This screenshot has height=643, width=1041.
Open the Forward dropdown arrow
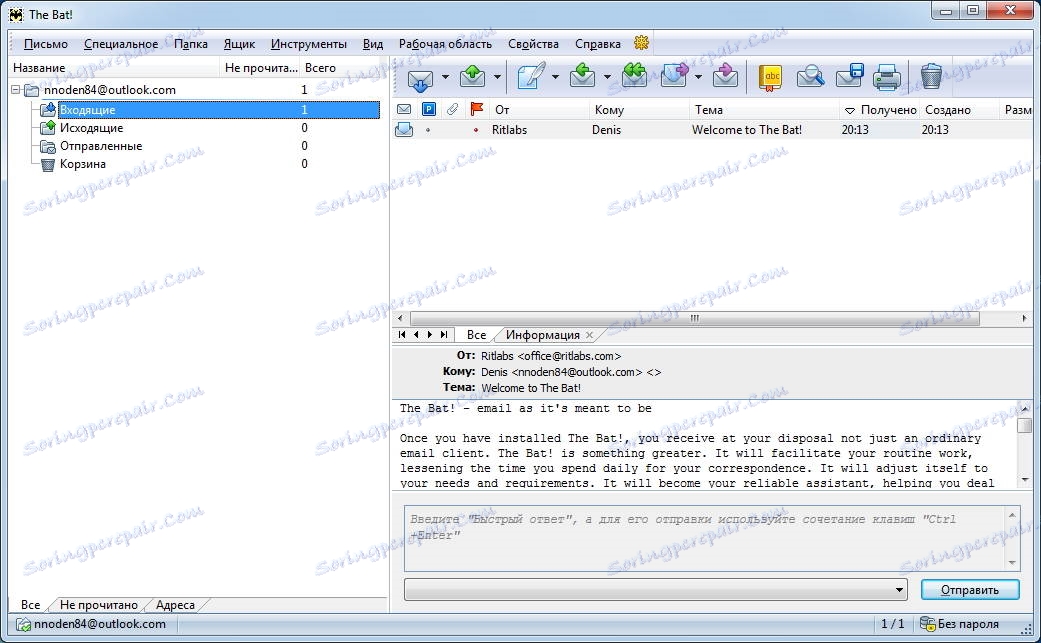click(698, 77)
